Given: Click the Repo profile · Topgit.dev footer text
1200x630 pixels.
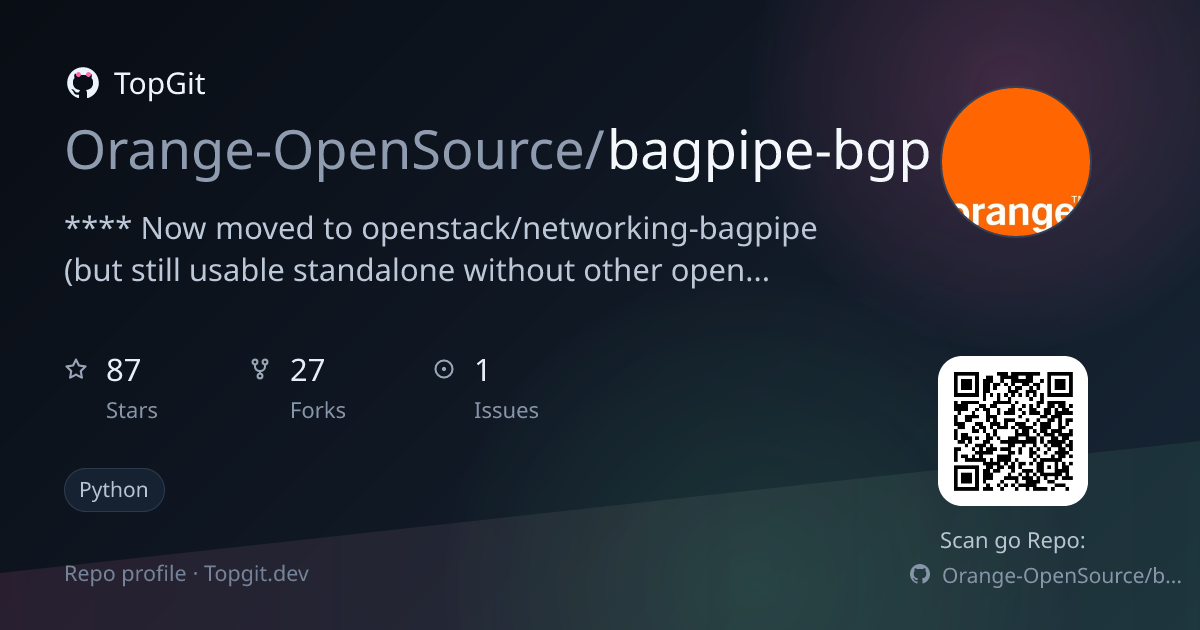Looking at the screenshot, I should 187,574.
